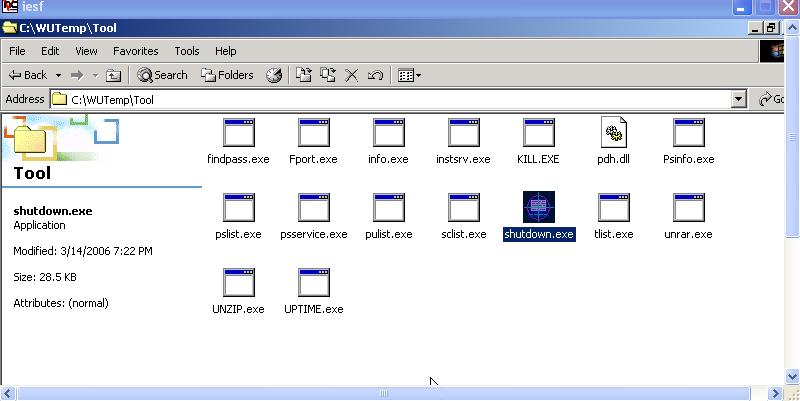Select the unrar.exe file
Viewport: 800px width, 401px height.
pos(688,208)
